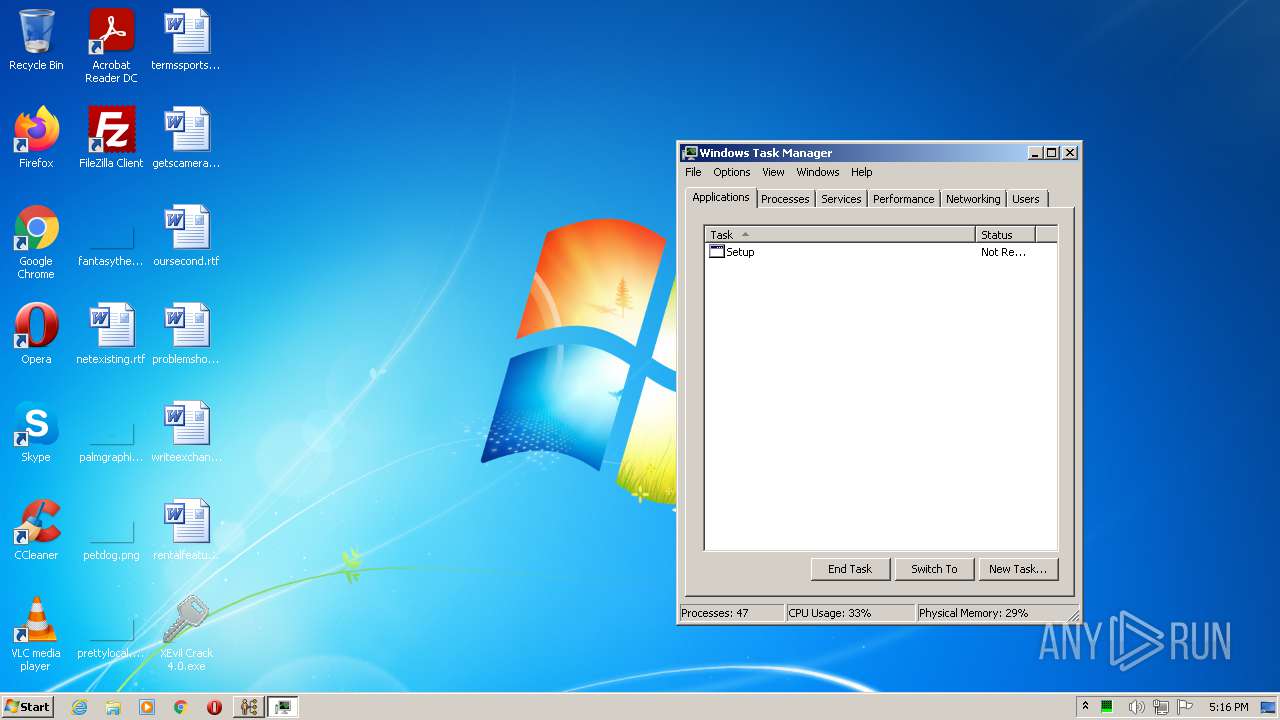Show hidden tray icons arrow

click(x=1085, y=707)
